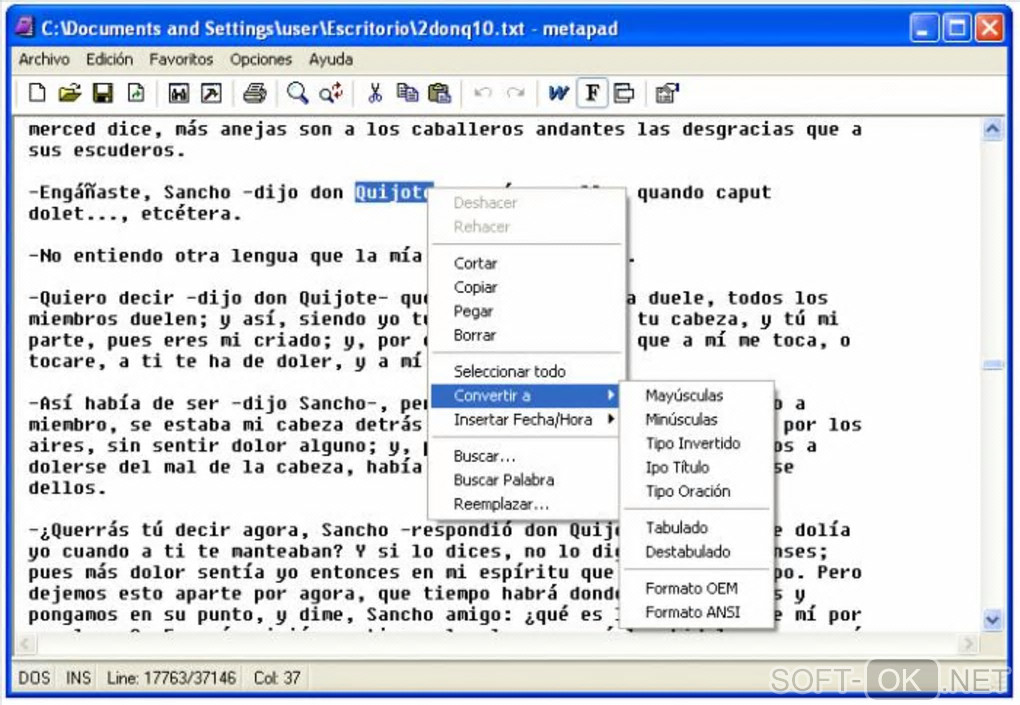The image size is (1020, 705).
Task: Choose Cortar in context menu
Action: click(x=526, y=263)
